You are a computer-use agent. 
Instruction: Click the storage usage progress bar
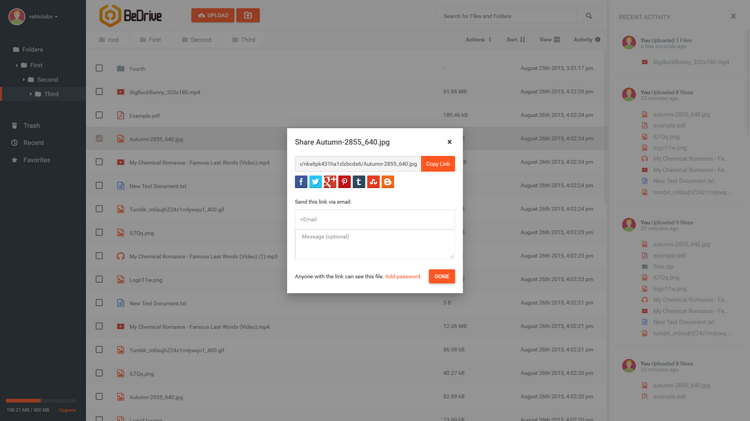click(41, 400)
